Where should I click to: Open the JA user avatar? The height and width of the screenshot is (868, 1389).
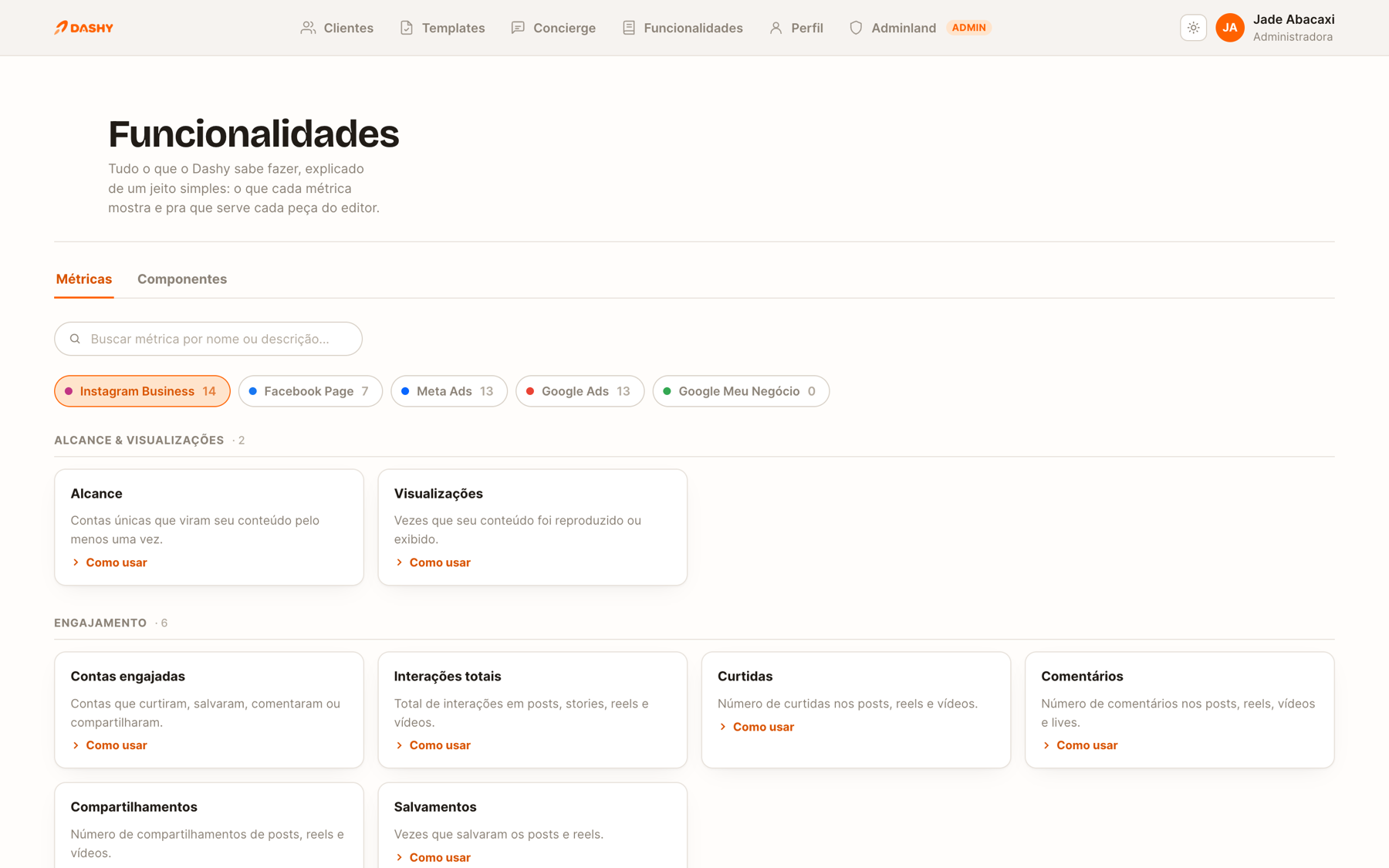[x=1230, y=28]
